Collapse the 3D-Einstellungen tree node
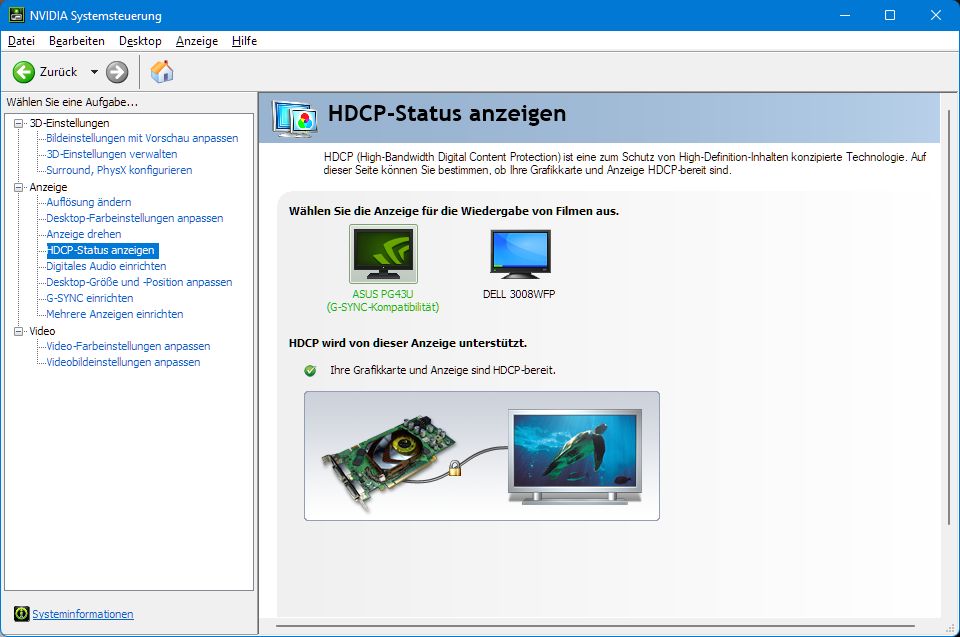This screenshot has width=960, height=637. pyautogui.click(x=18, y=123)
